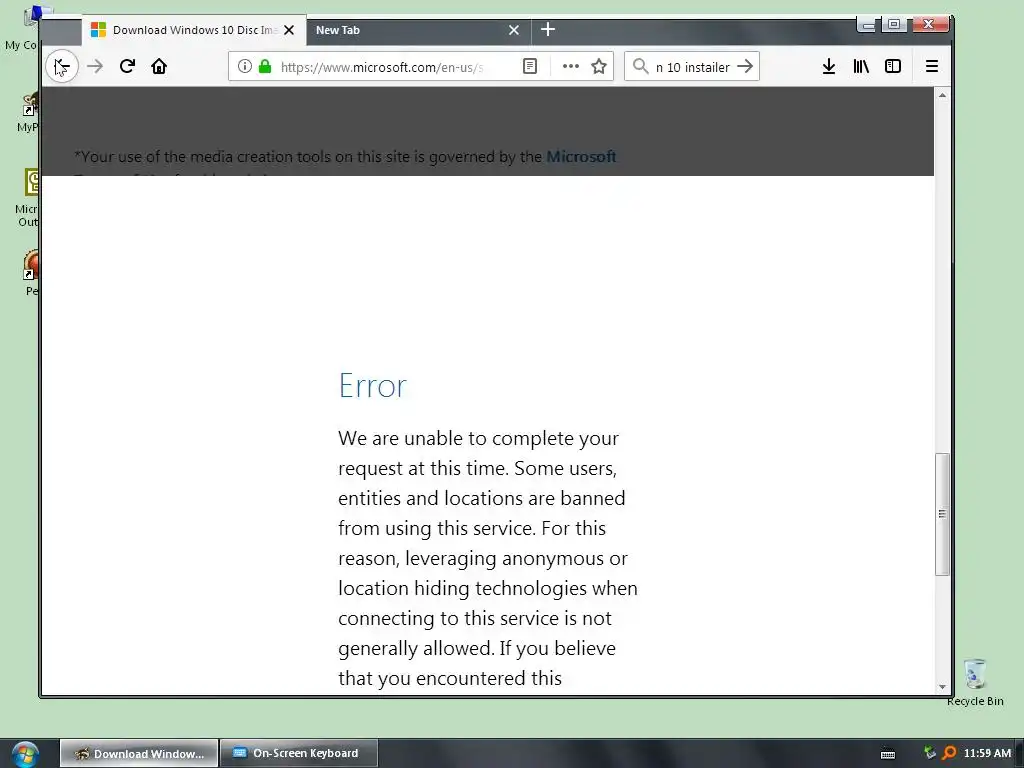Click the orange magnifier tray icon
Viewport: 1024px width, 768px height.
949,753
